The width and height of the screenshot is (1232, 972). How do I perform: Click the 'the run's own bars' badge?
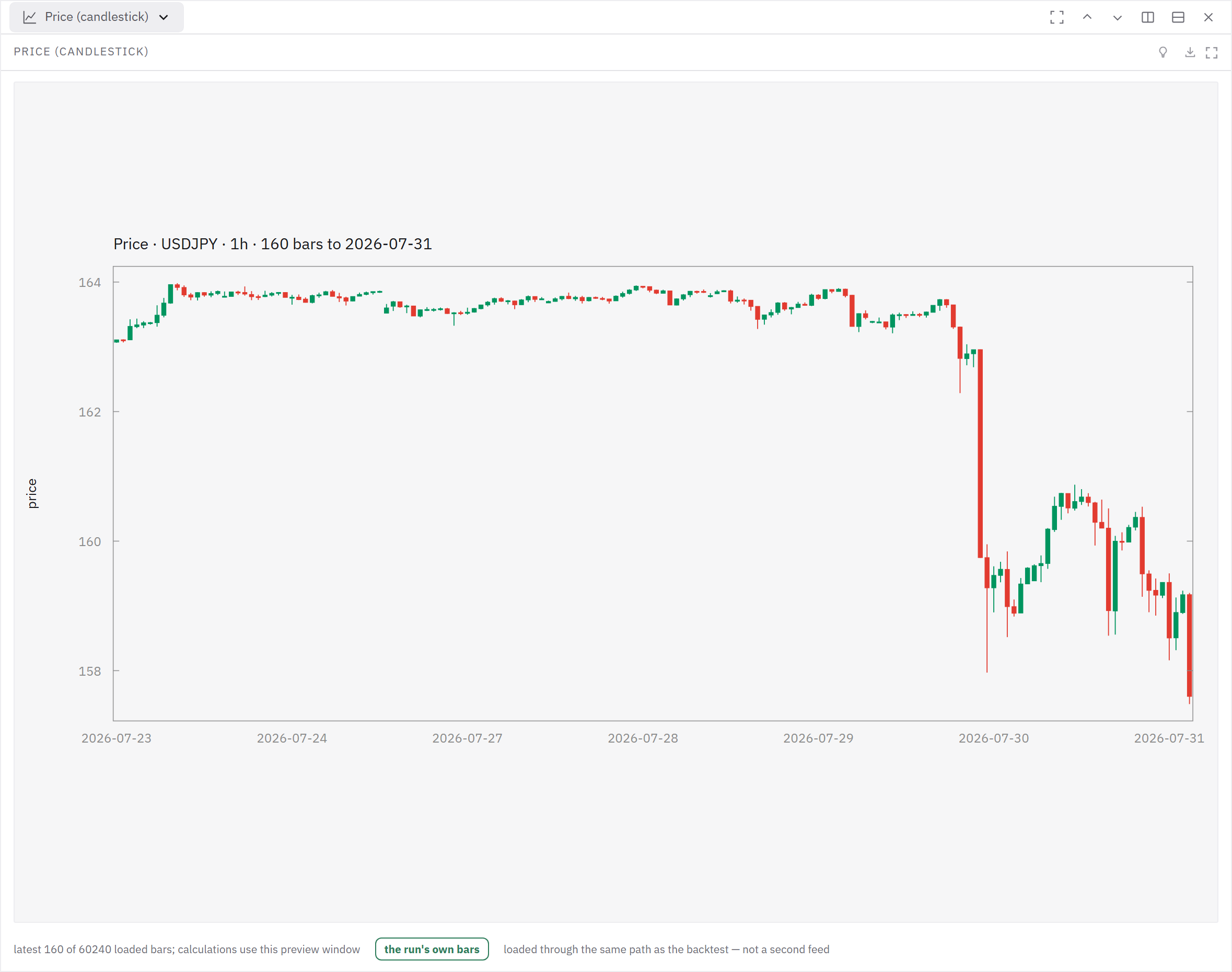coord(432,948)
